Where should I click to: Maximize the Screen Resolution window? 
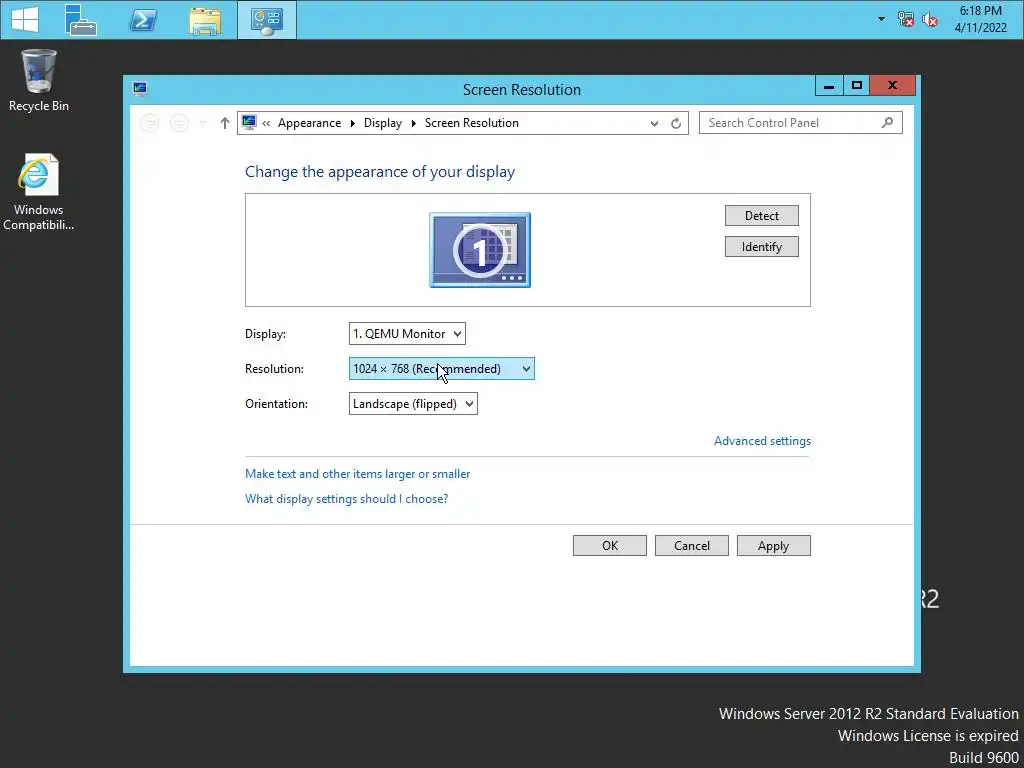(857, 86)
